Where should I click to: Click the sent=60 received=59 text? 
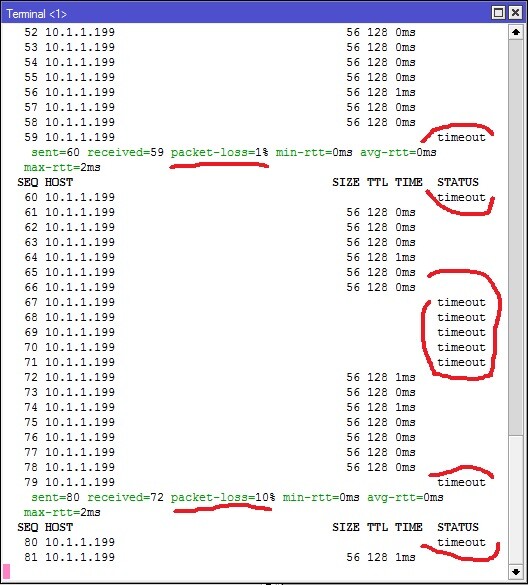tap(97, 152)
